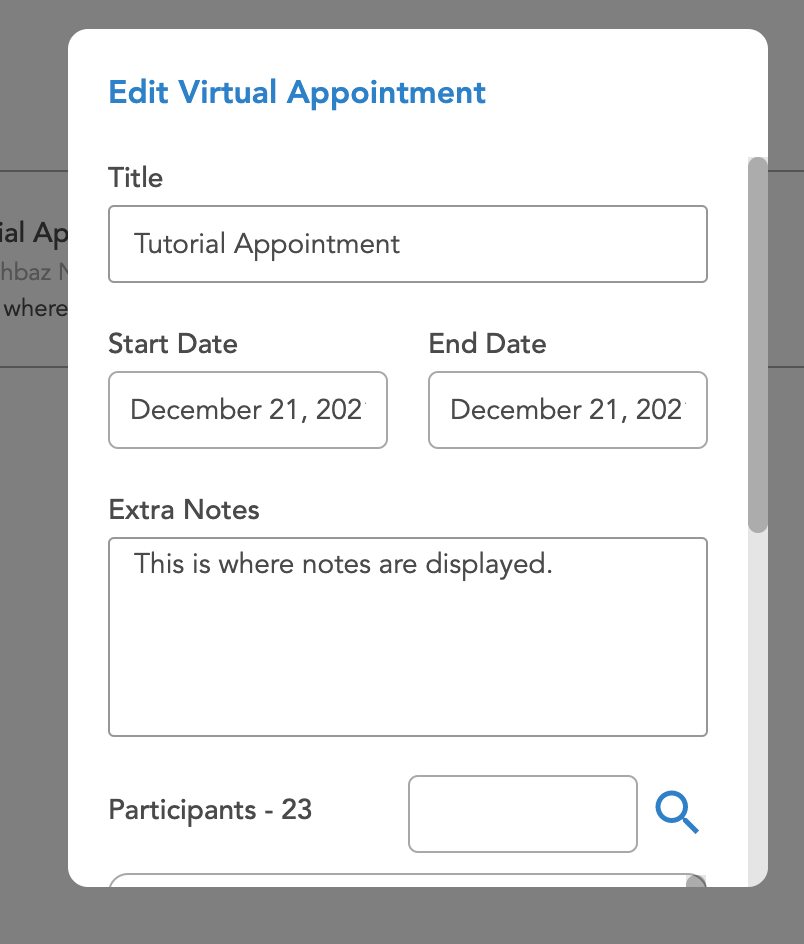Click inside the Extra Notes text area
Image resolution: width=804 pixels, height=944 pixels.
tap(408, 637)
